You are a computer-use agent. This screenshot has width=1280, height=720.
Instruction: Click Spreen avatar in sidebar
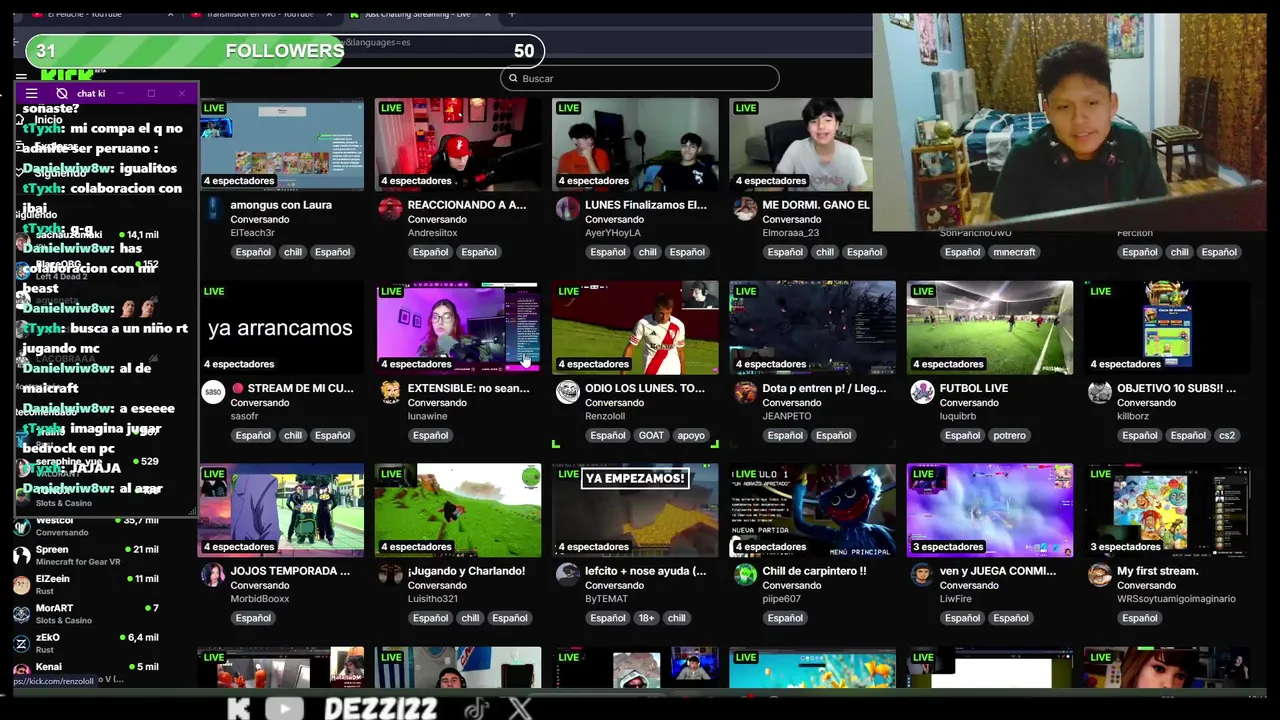tap(21, 555)
